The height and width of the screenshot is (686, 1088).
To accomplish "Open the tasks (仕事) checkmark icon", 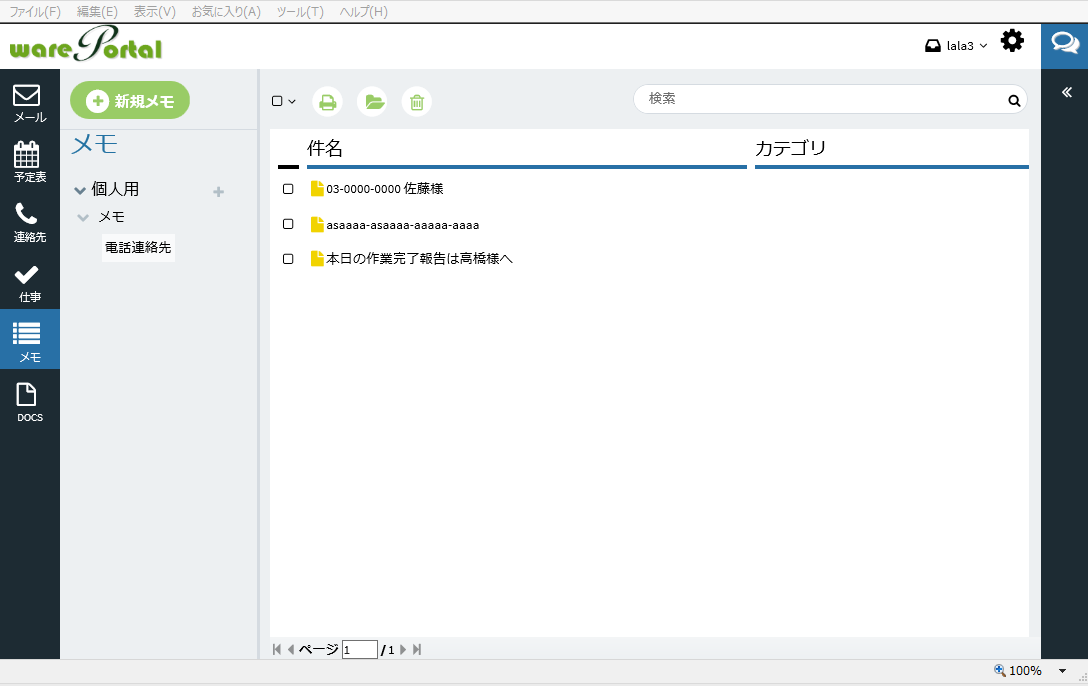I will coord(29,281).
